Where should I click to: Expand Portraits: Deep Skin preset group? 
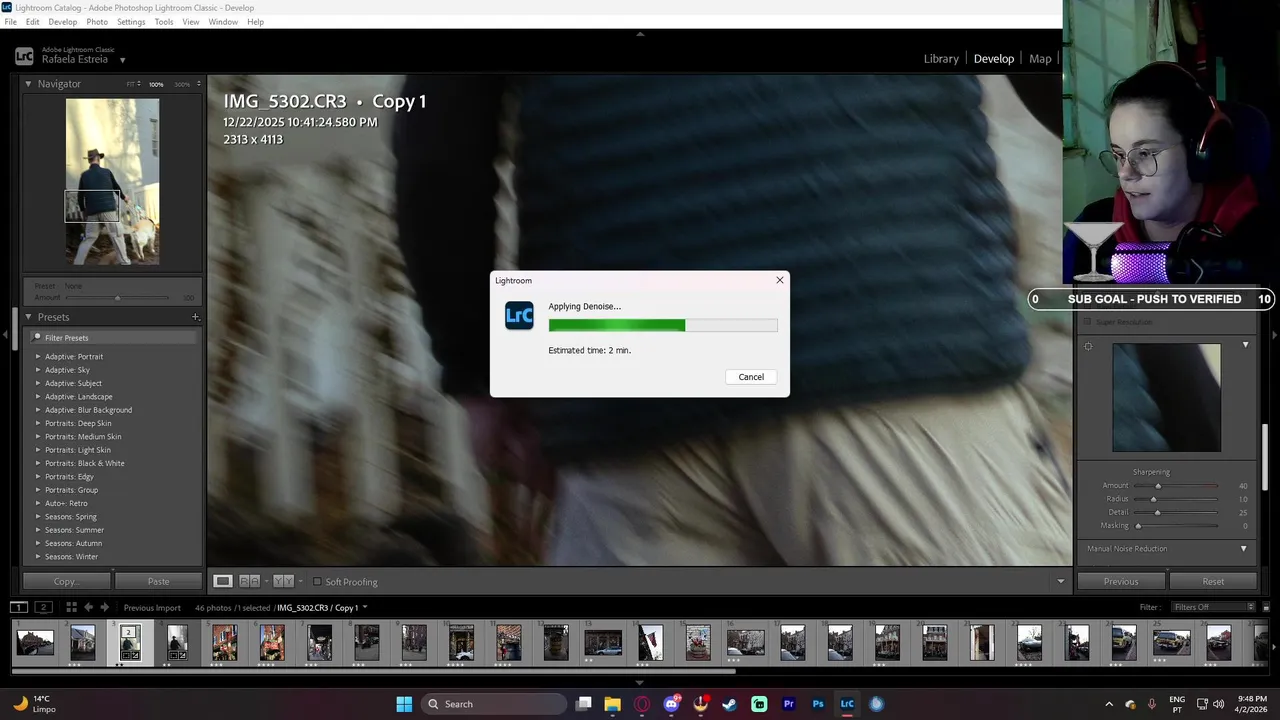tap(38, 423)
